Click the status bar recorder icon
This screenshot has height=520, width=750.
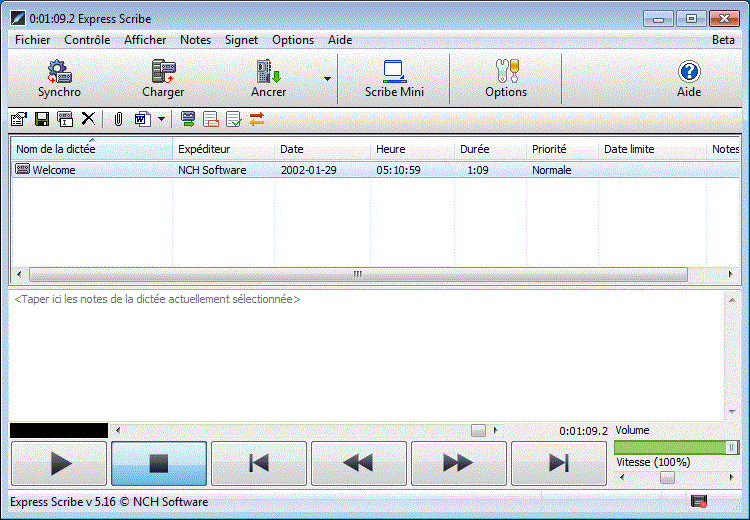point(699,501)
